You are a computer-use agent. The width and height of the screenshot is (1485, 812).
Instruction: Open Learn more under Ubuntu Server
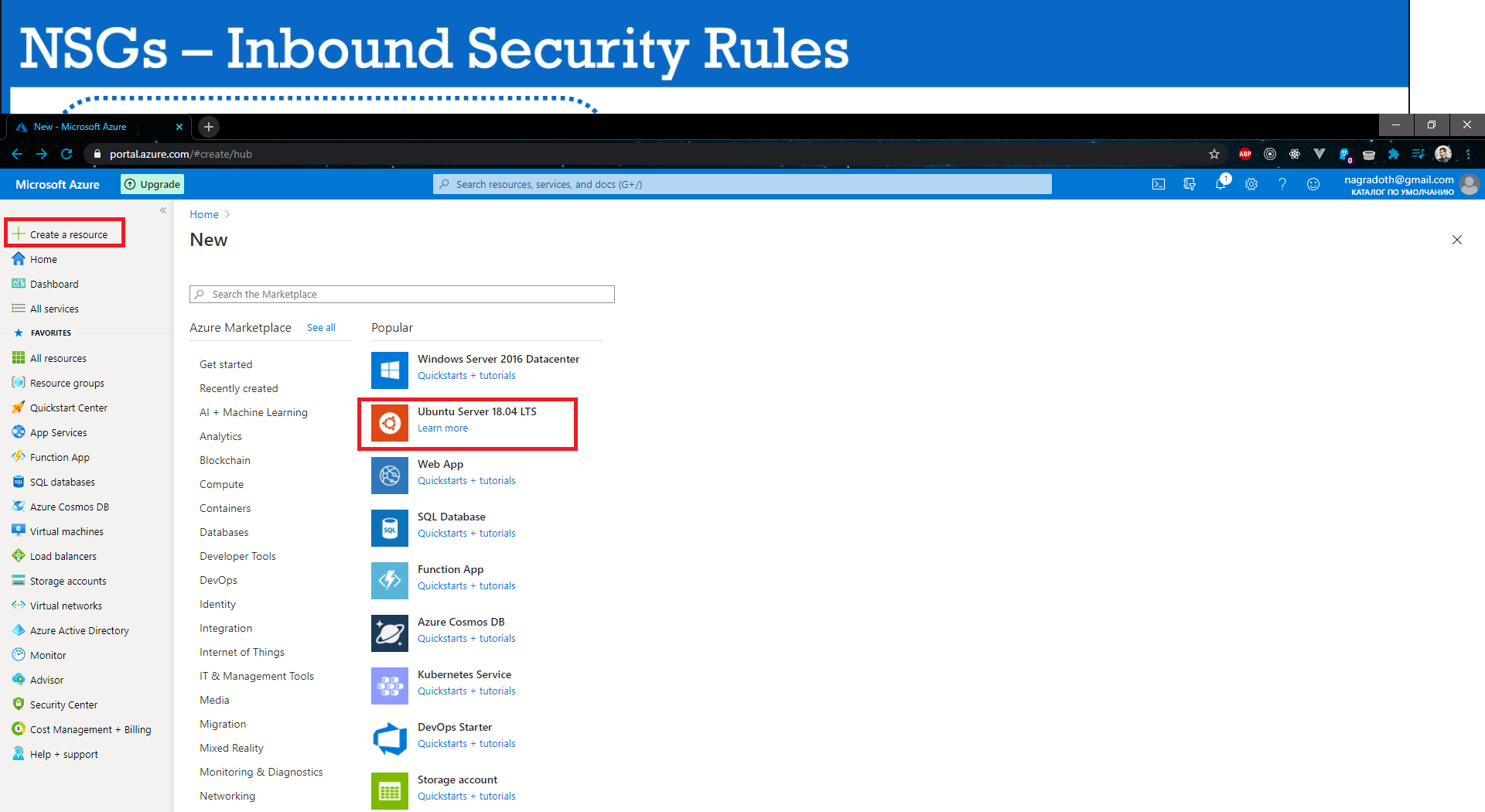[x=443, y=428]
